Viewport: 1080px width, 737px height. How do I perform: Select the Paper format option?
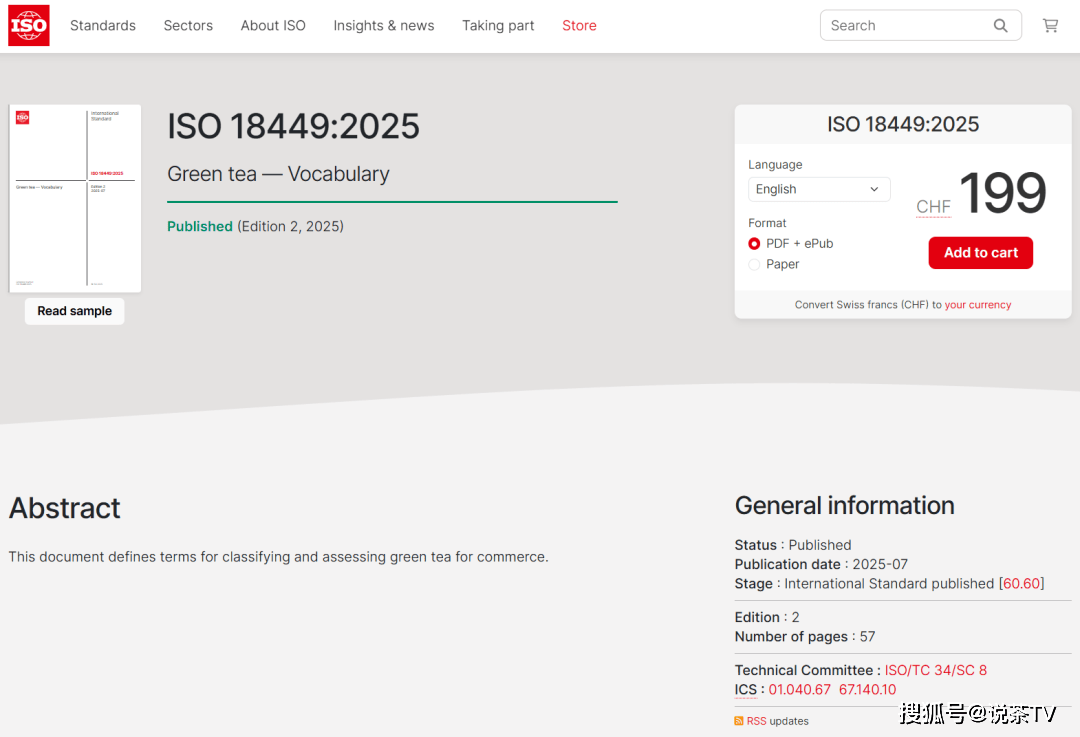pyautogui.click(x=754, y=265)
